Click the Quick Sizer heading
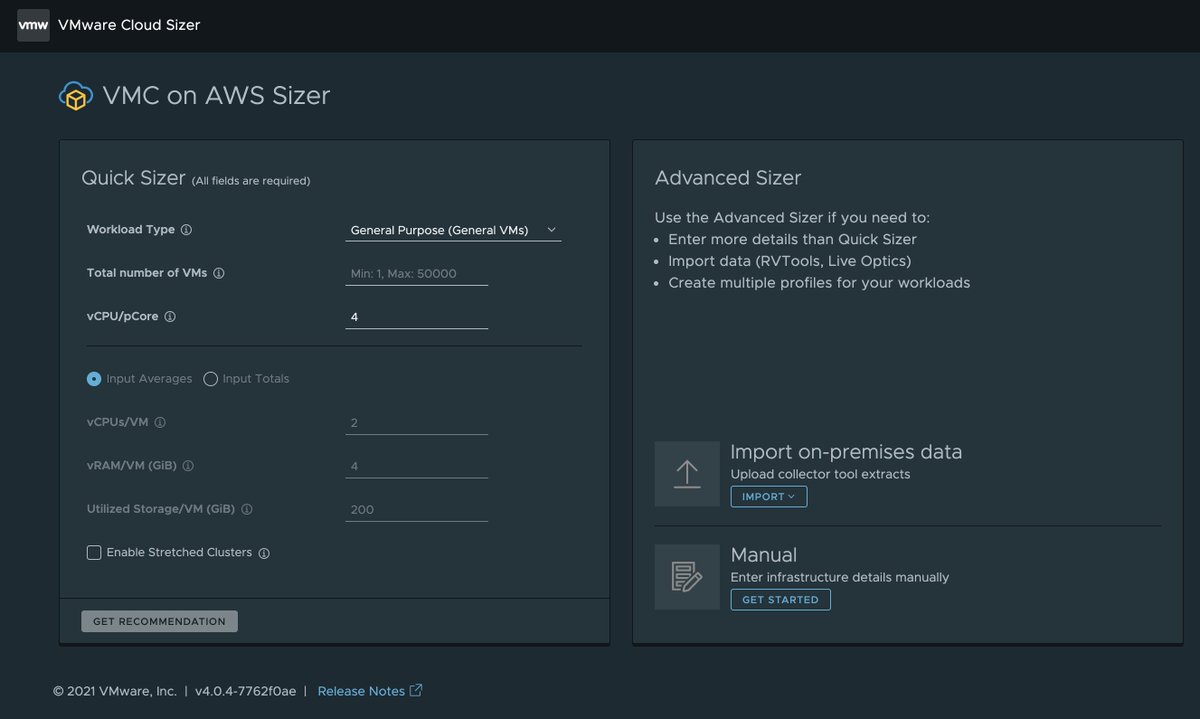Viewport: 1200px width, 719px height. pos(134,178)
